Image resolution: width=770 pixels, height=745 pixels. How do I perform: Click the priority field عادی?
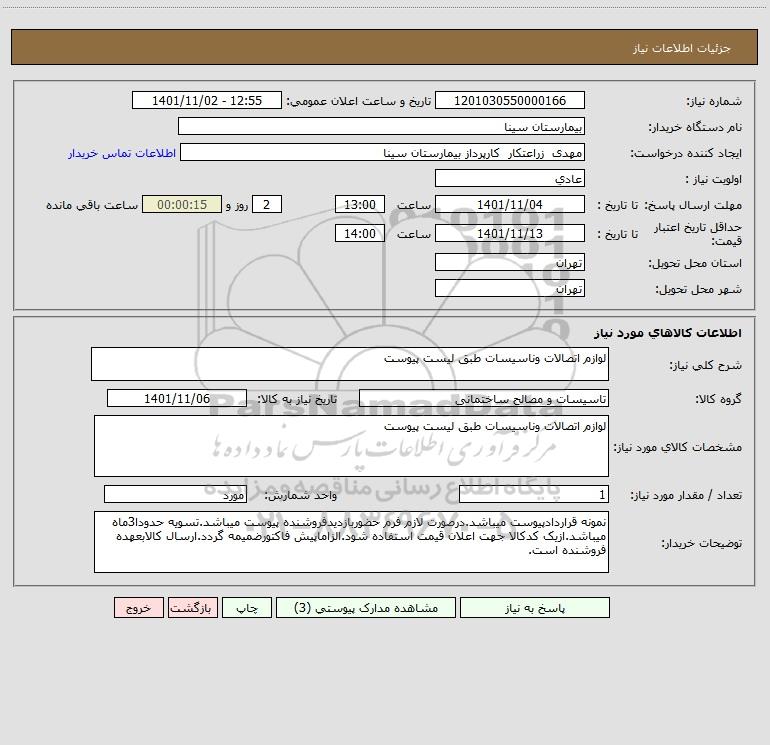[510, 178]
